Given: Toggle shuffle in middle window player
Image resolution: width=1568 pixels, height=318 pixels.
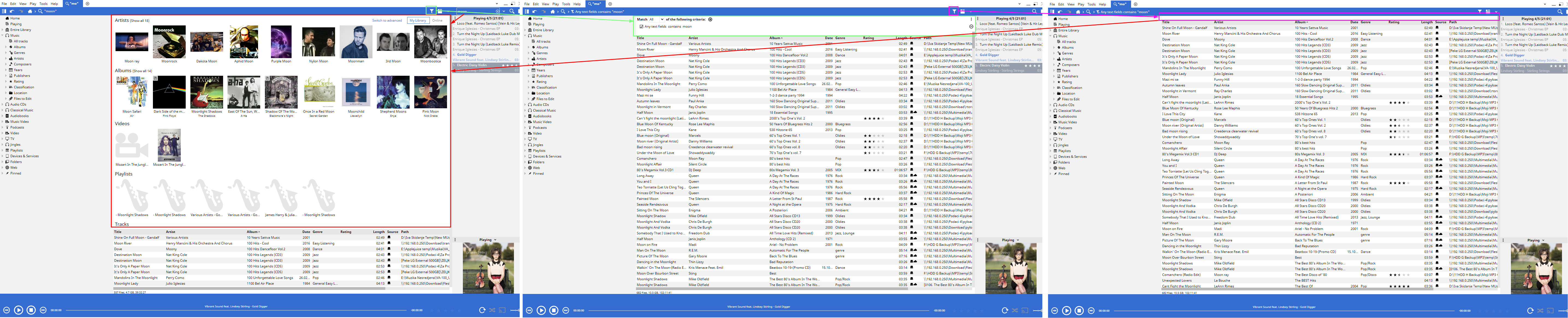Looking at the screenshot, I should 1015,310.
